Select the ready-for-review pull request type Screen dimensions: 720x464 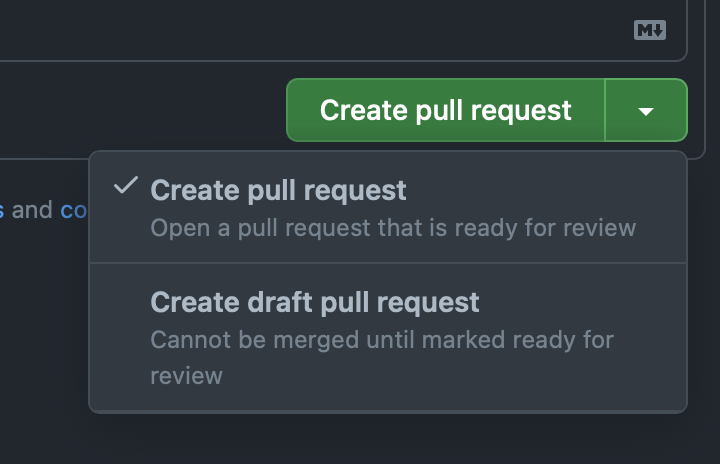click(x=388, y=208)
